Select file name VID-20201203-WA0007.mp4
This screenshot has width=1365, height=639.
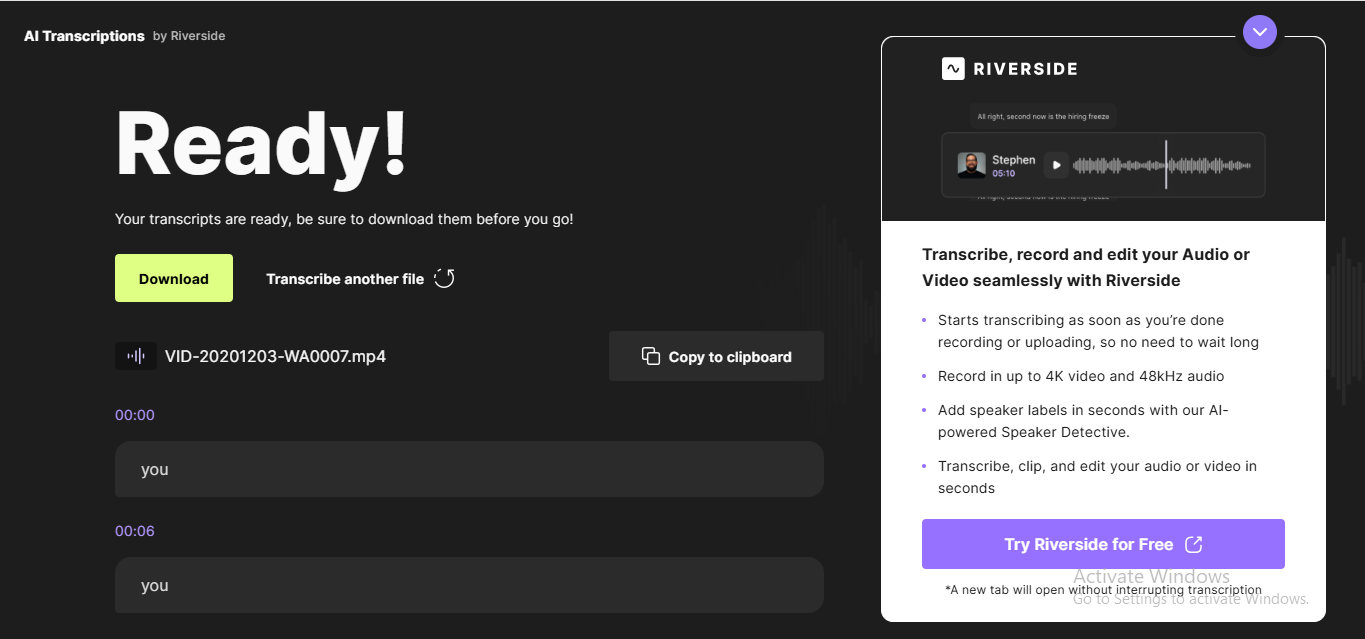275,356
